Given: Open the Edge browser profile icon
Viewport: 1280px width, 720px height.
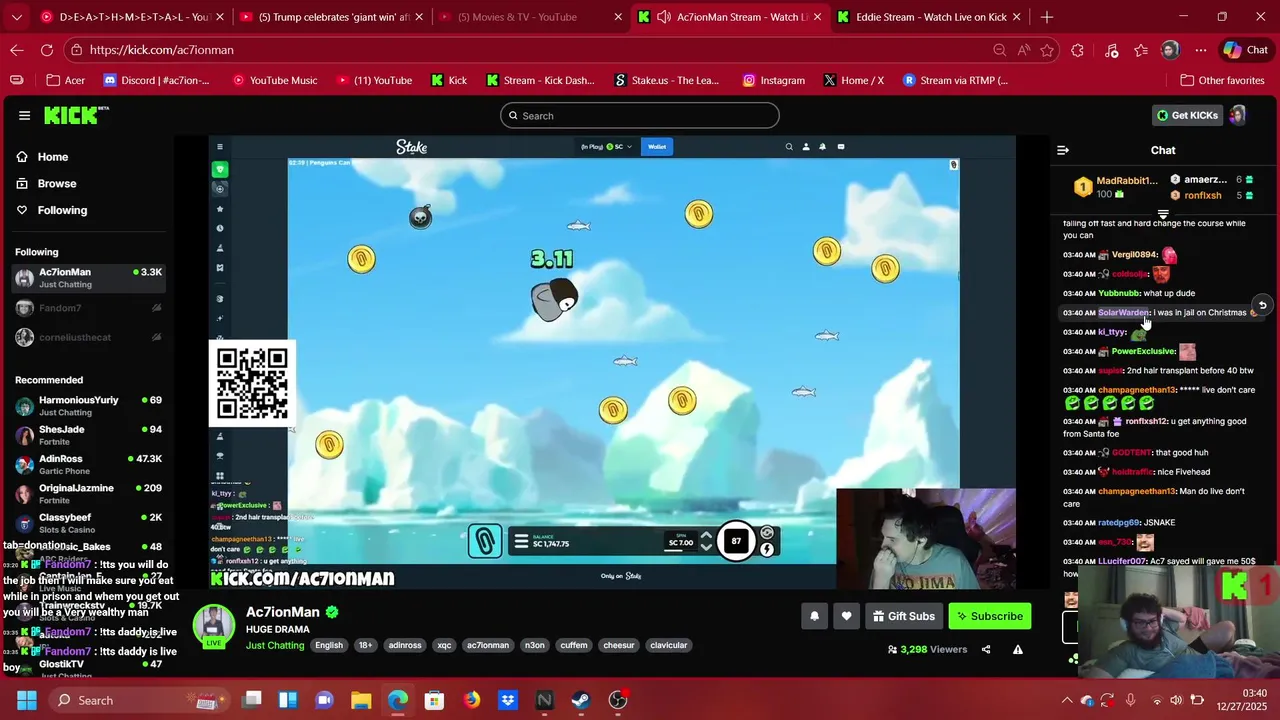Looking at the screenshot, I should point(1170,50).
